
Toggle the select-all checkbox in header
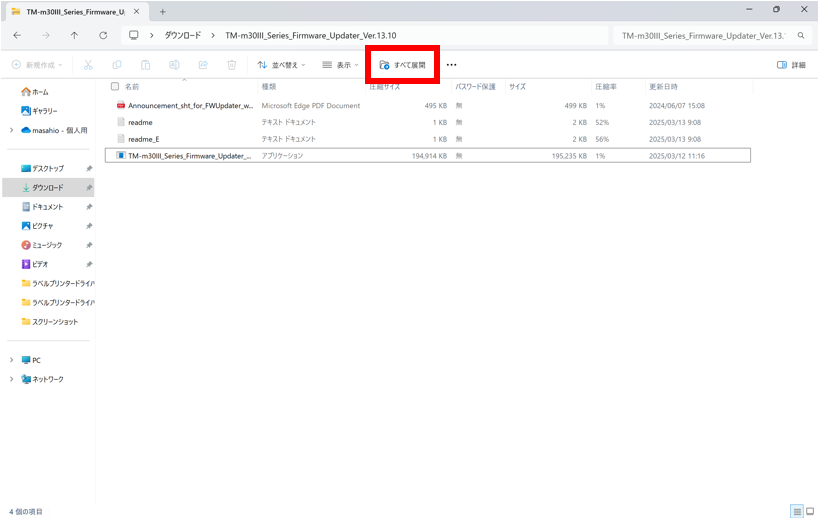[x=115, y=87]
